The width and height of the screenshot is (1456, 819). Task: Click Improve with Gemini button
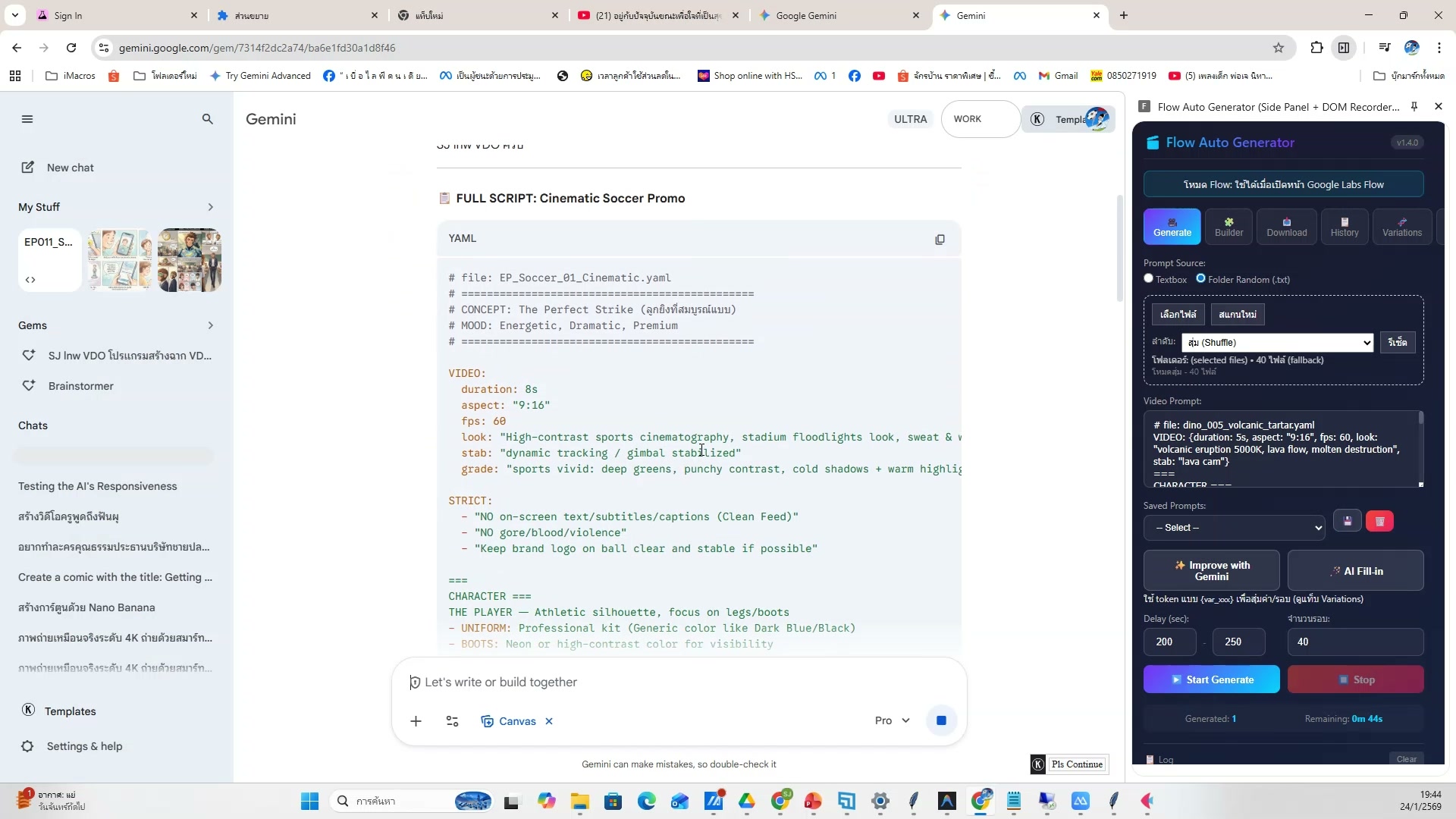pyautogui.click(x=1211, y=570)
